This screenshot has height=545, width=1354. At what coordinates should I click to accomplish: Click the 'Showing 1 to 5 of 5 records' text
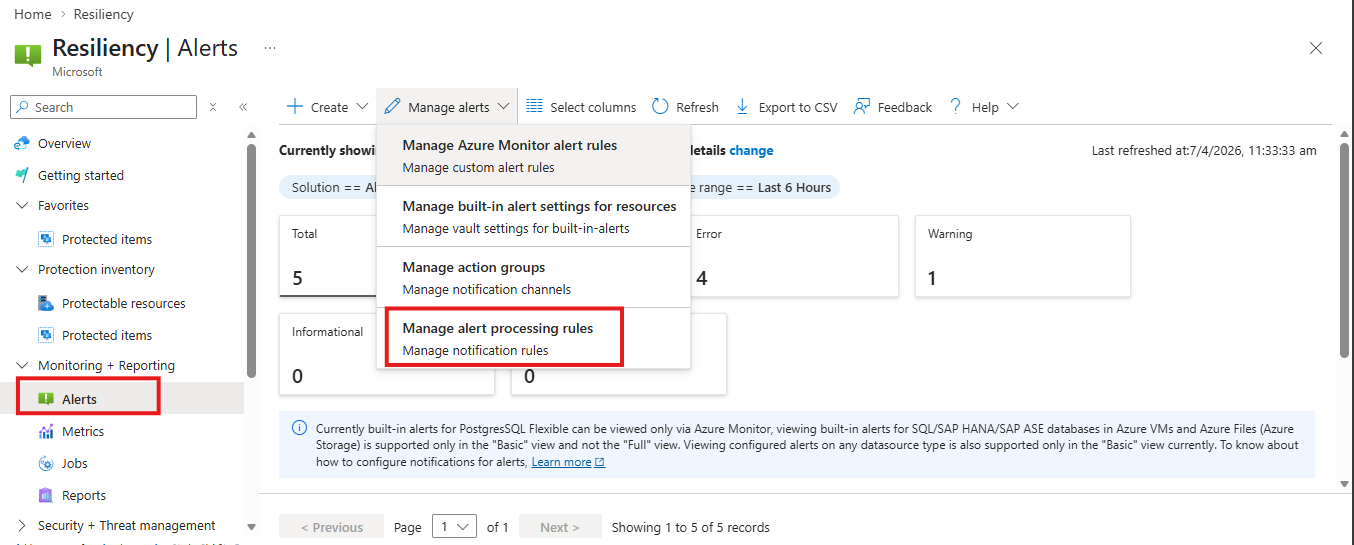[691, 527]
